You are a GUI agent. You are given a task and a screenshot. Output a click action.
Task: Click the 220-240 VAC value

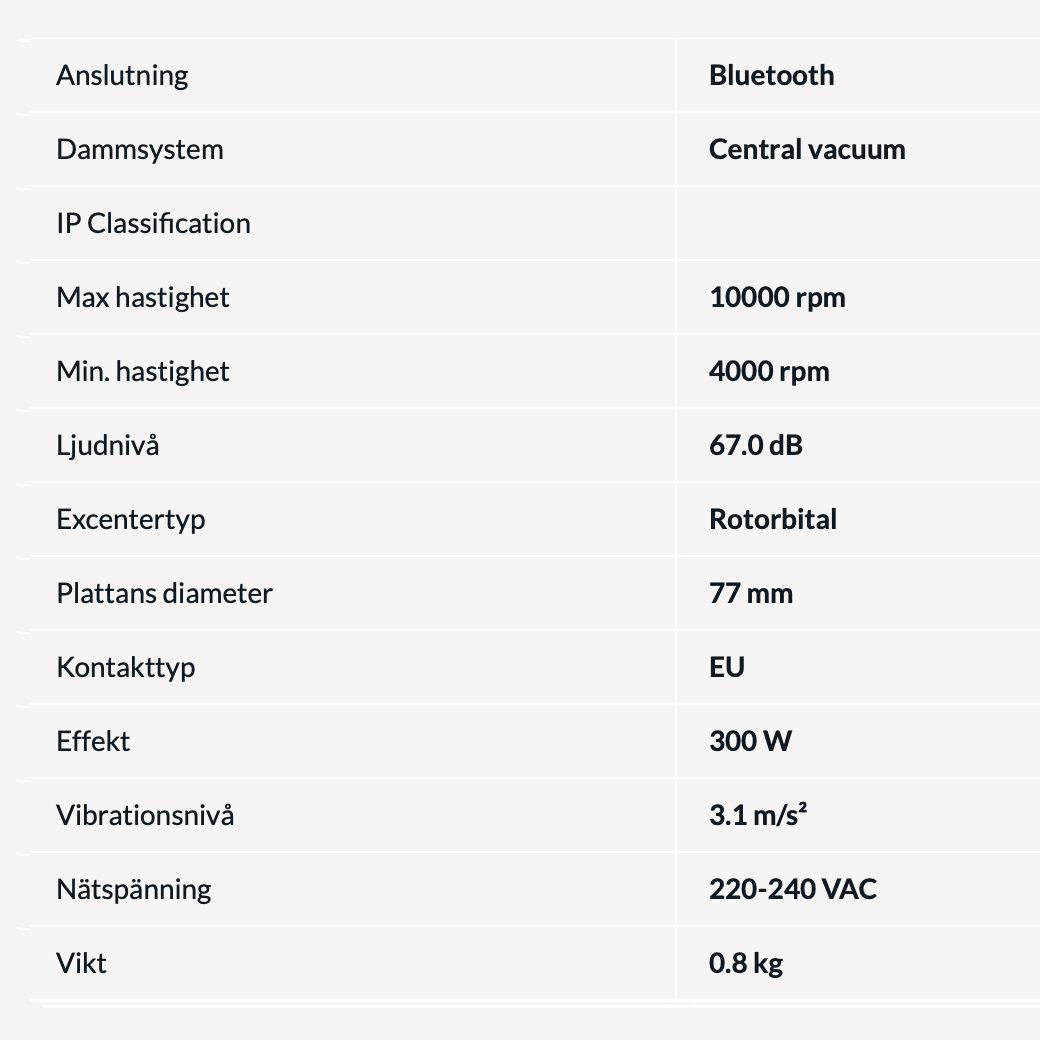[x=793, y=889]
